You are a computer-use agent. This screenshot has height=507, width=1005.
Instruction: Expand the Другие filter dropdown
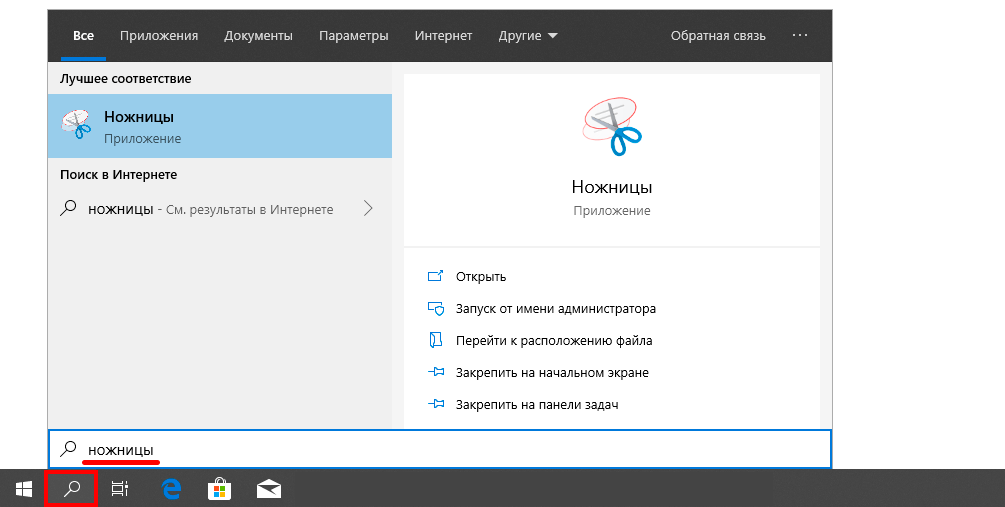[x=528, y=36]
